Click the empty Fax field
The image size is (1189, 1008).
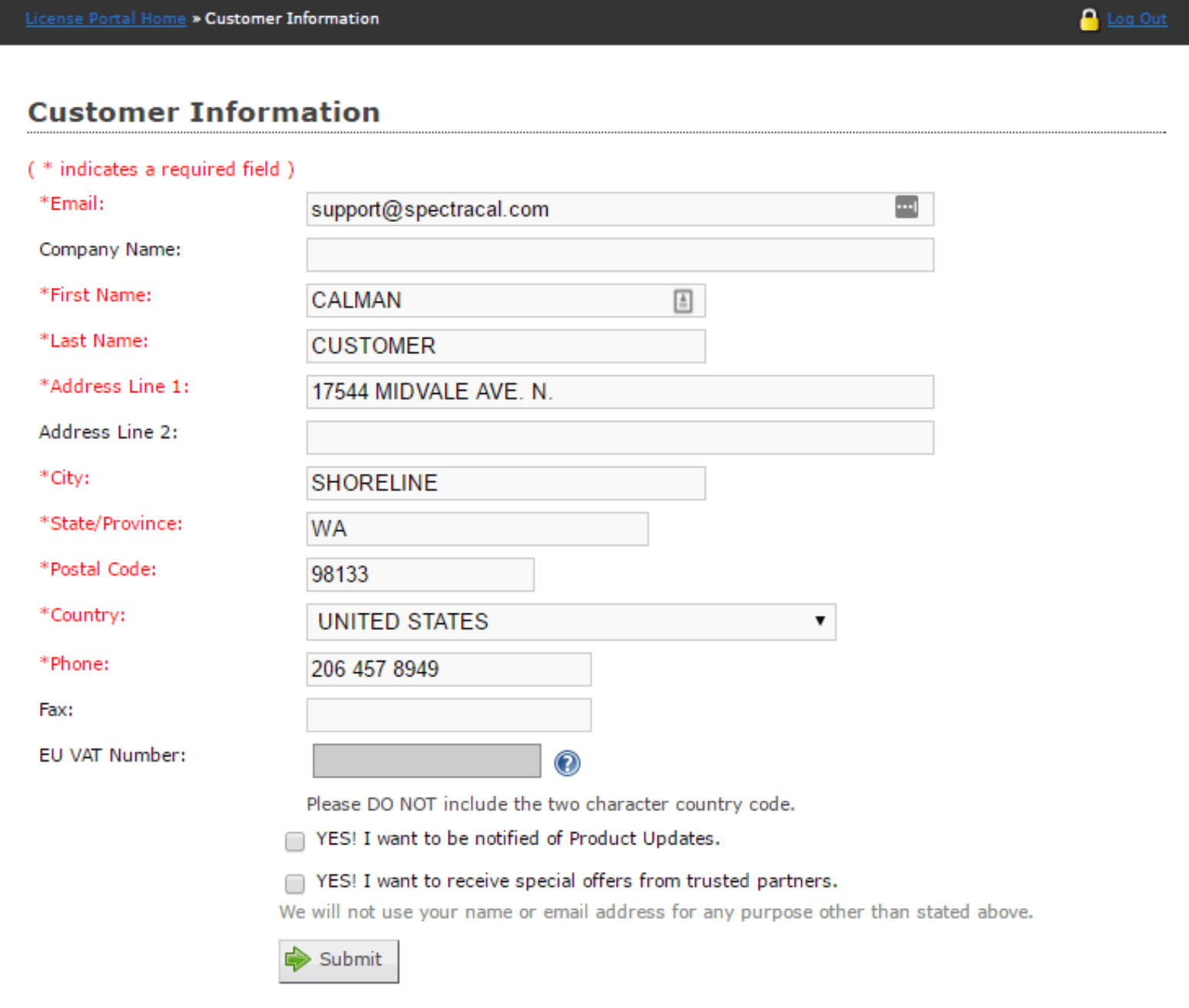449,715
